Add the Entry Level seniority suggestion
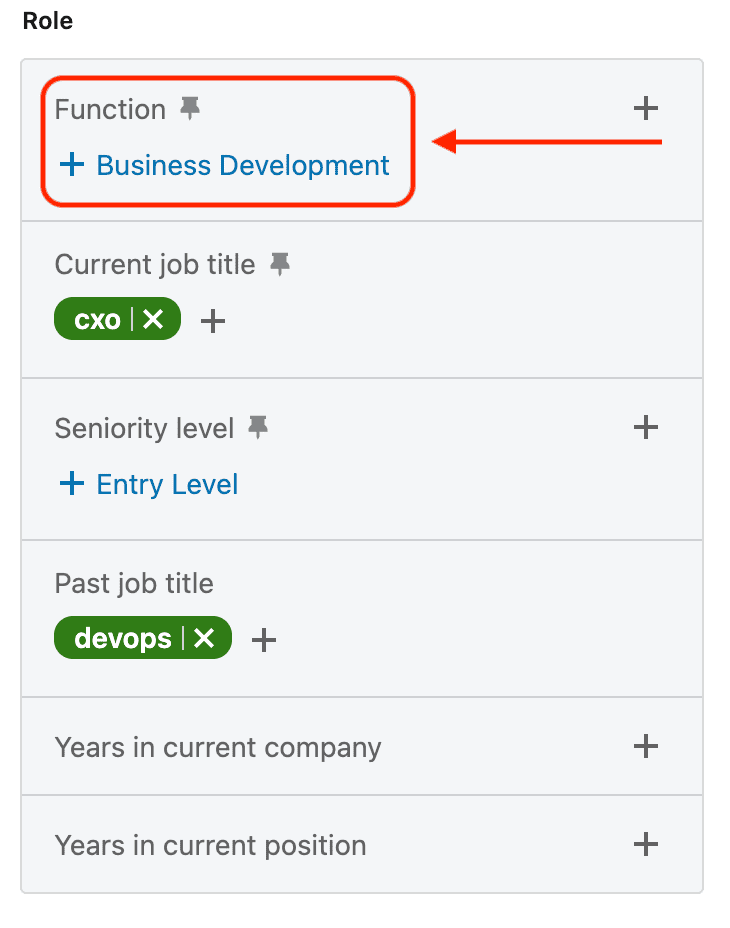Screen dimensions: 730x928 coord(149,485)
